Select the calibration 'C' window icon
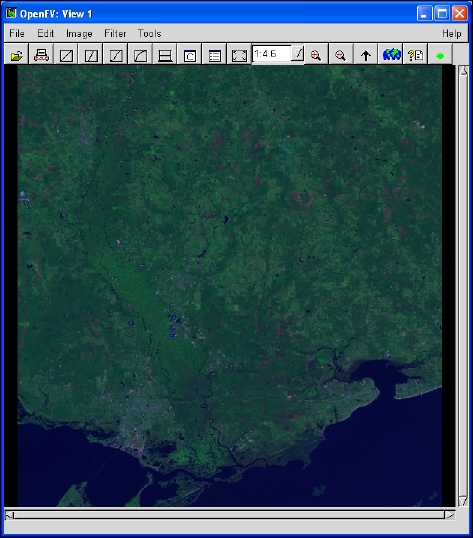Image resolution: width=473 pixels, height=538 pixels. pos(190,55)
